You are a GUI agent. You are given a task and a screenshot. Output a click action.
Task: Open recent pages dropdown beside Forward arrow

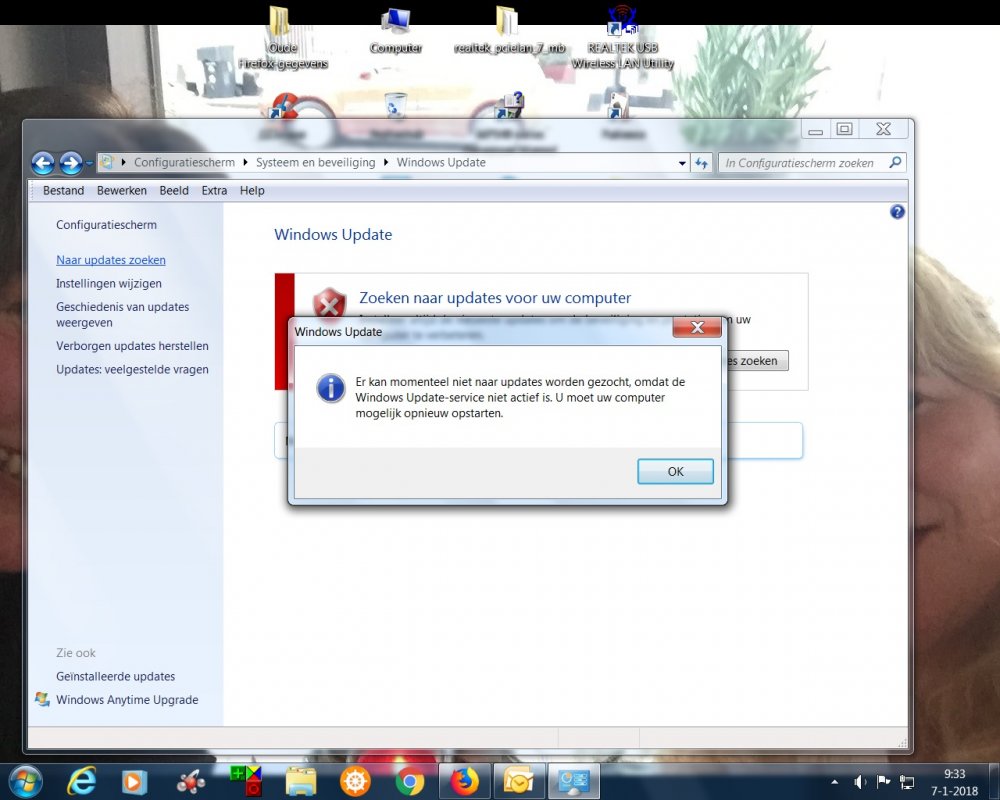tap(89, 164)
